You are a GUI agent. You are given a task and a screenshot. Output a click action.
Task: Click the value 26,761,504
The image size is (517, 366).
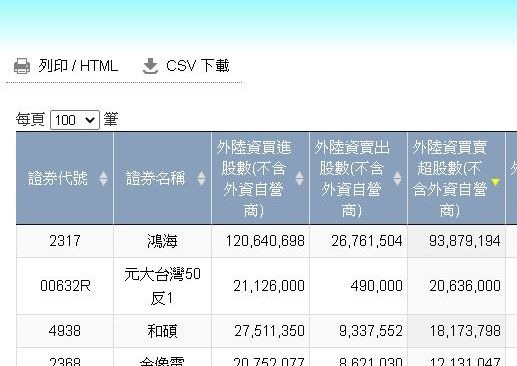coord(367,241)
